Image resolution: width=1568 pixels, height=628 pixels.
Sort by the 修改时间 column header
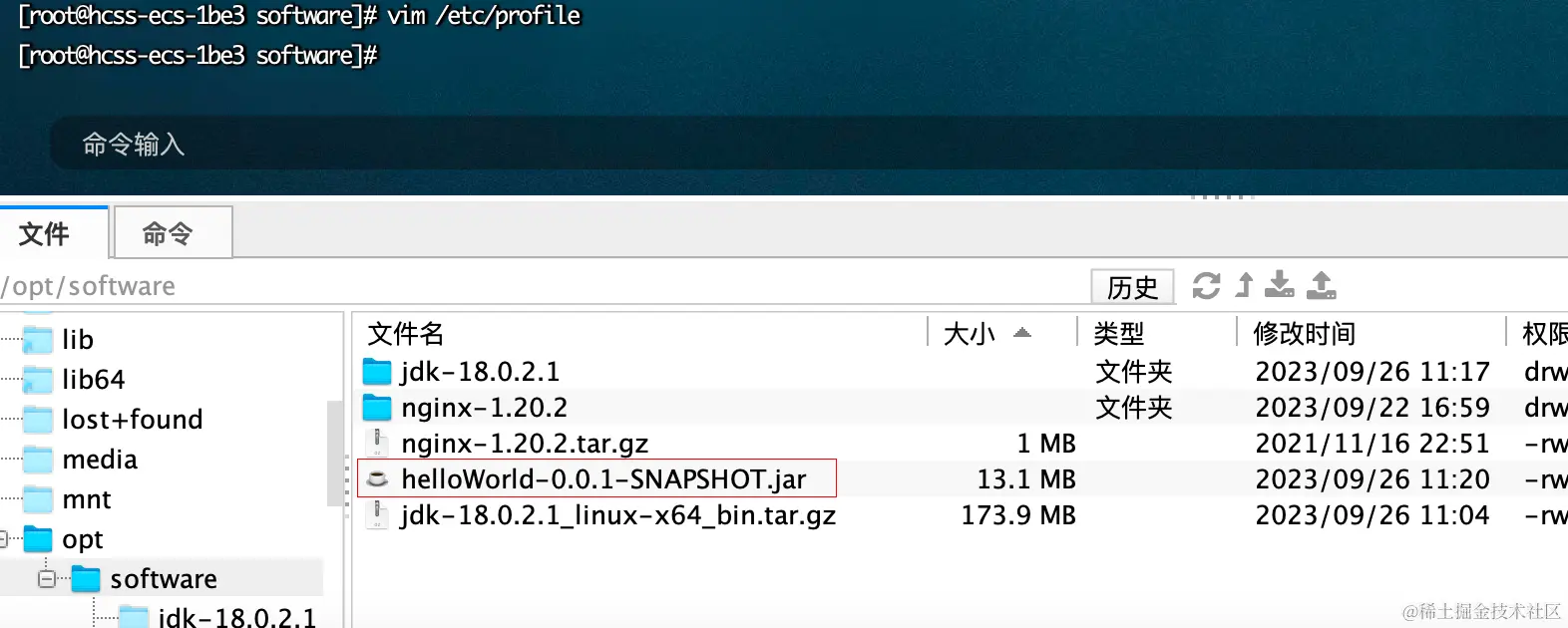coord(1304,333)
